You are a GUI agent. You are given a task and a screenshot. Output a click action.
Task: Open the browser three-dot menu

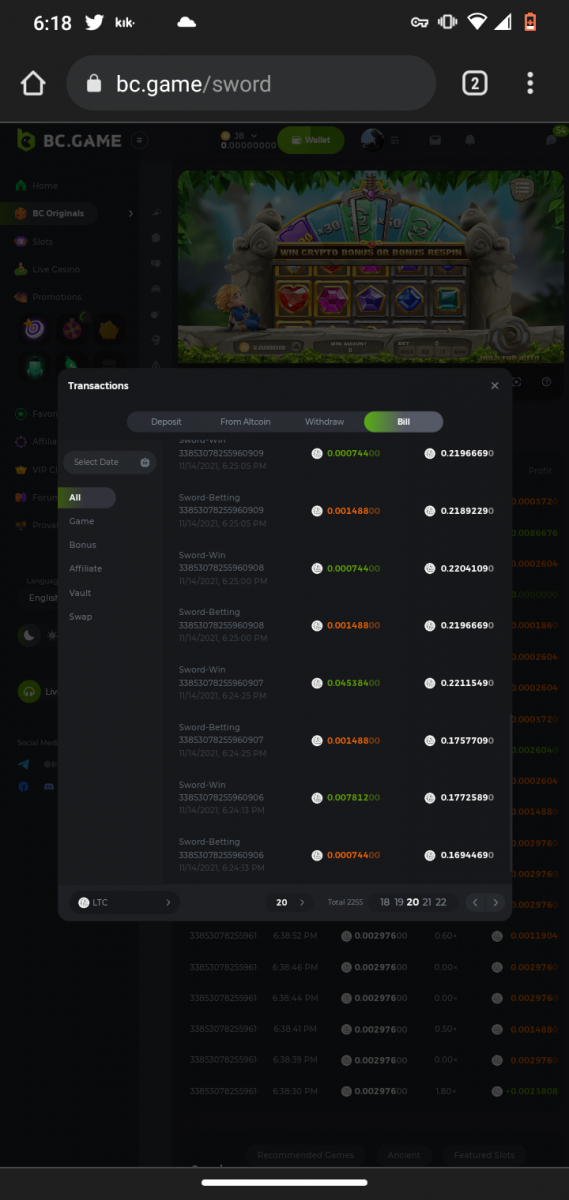click(530, 84)
